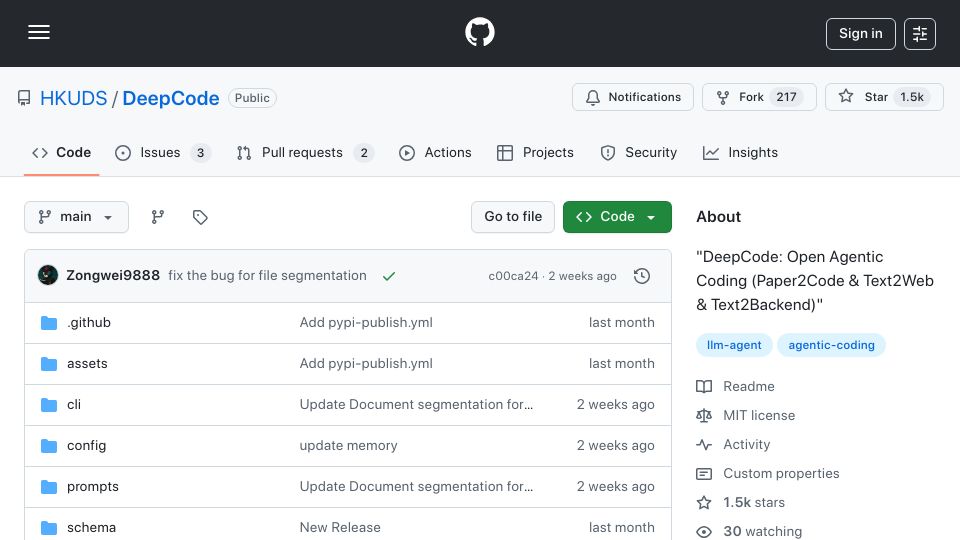Open the .github folder
Image resolution: width=960 pixels, height=540 pixels.
coord(89,323)
